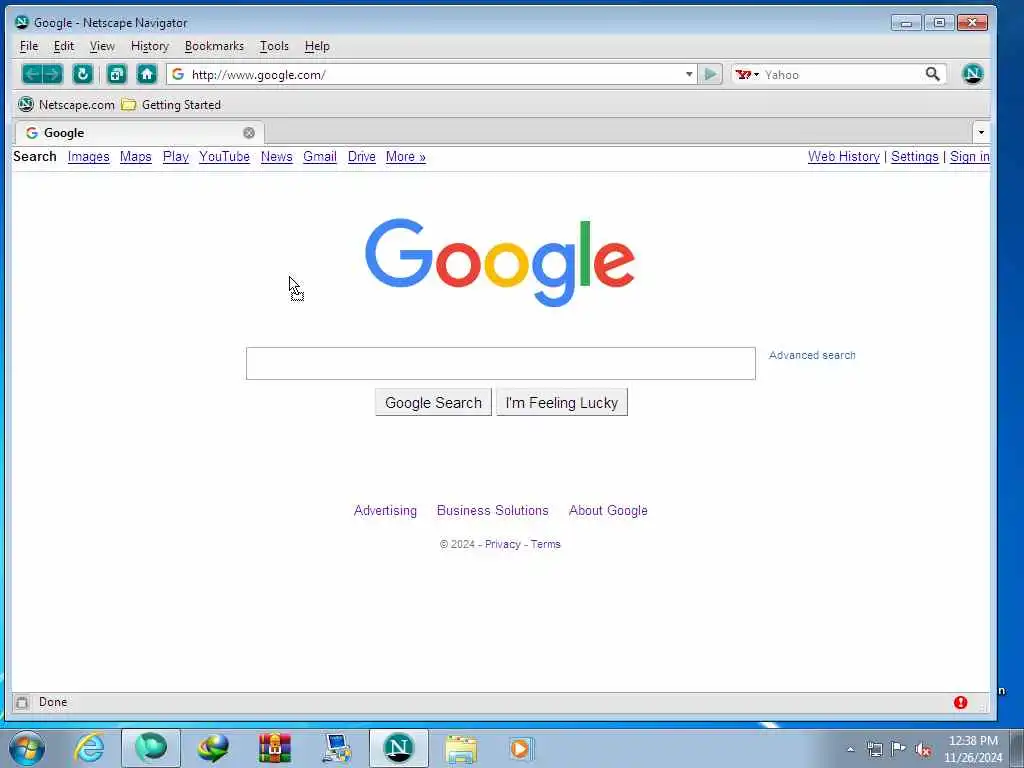Open the Getting Started bookmark folder

172,104
